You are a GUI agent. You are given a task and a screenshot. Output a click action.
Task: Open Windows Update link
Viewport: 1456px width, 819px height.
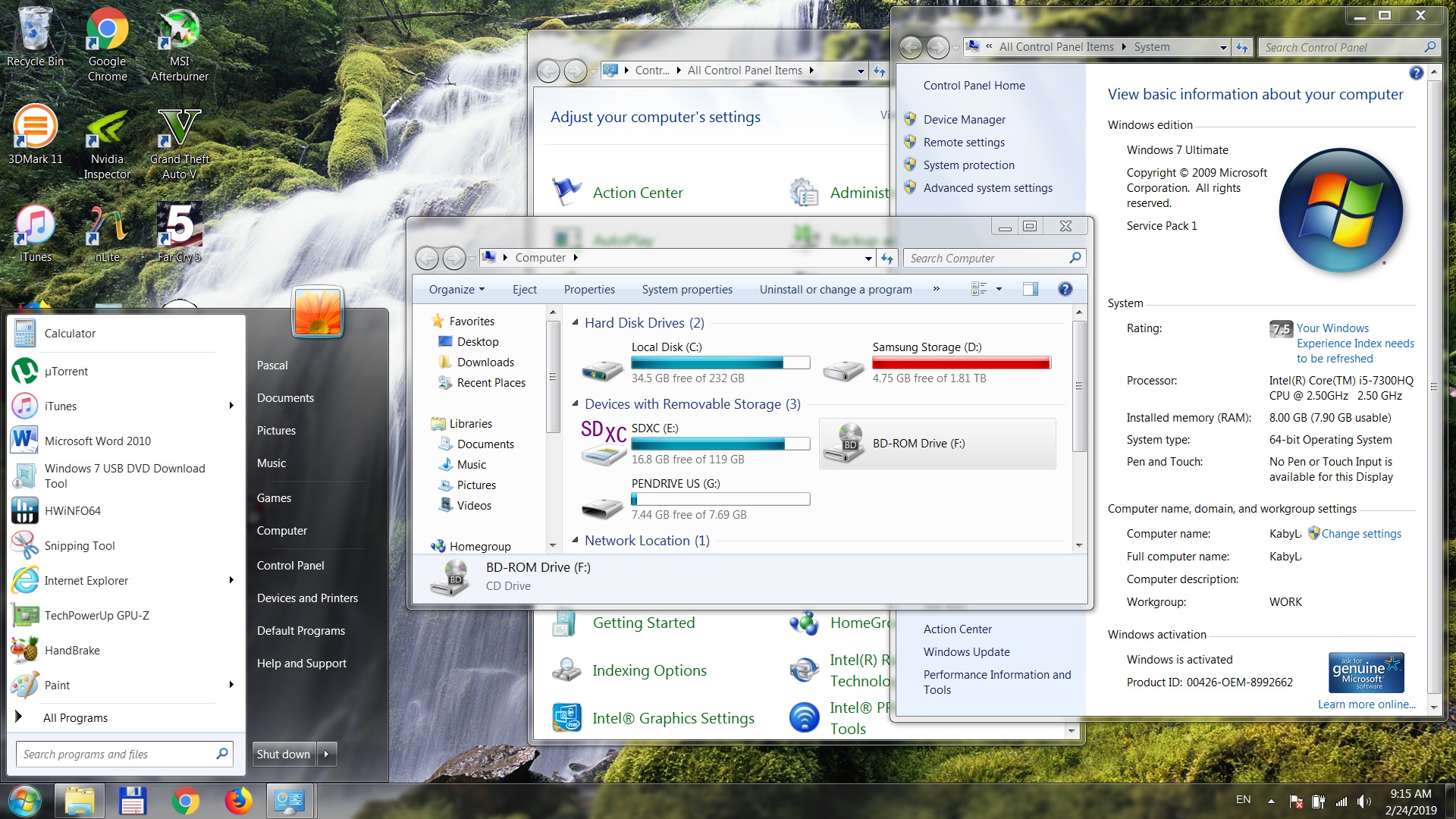point(966,651)
